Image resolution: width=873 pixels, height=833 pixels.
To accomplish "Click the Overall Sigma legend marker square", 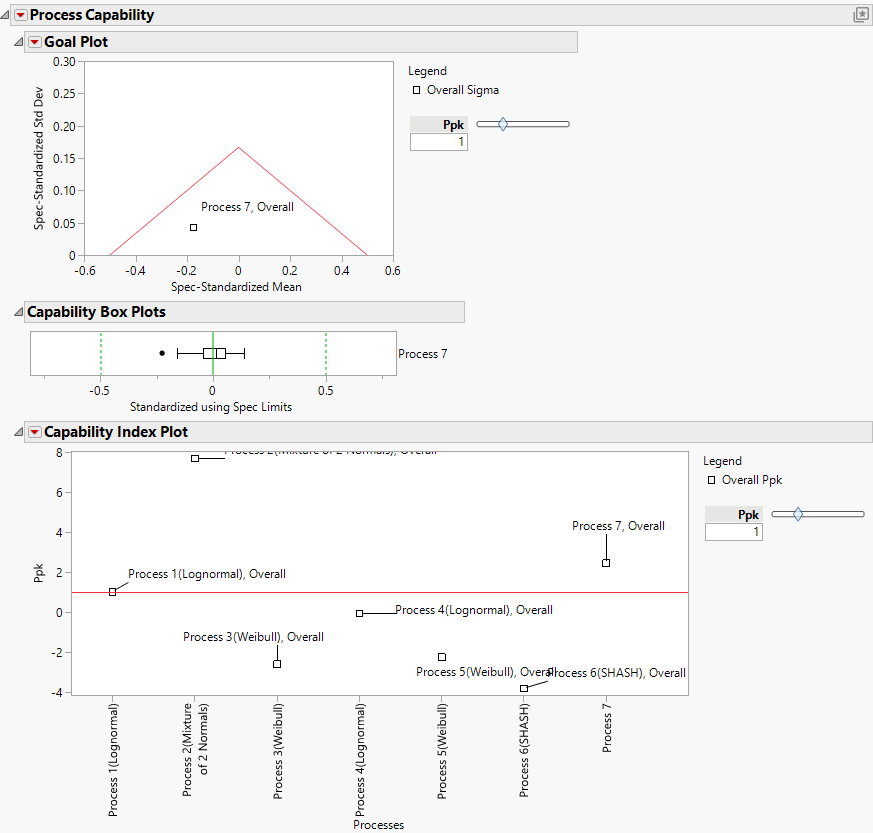I will (416, 89).
